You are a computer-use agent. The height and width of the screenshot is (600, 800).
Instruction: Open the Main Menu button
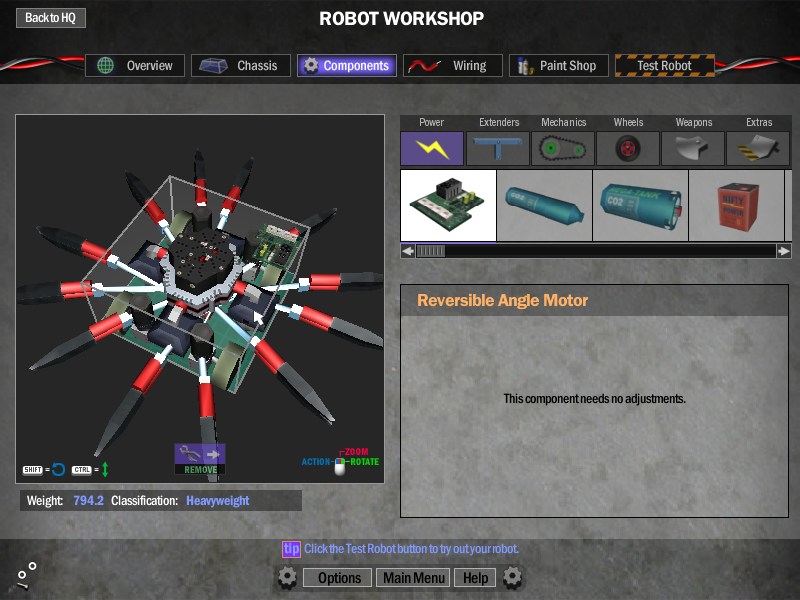click(414, 578)
